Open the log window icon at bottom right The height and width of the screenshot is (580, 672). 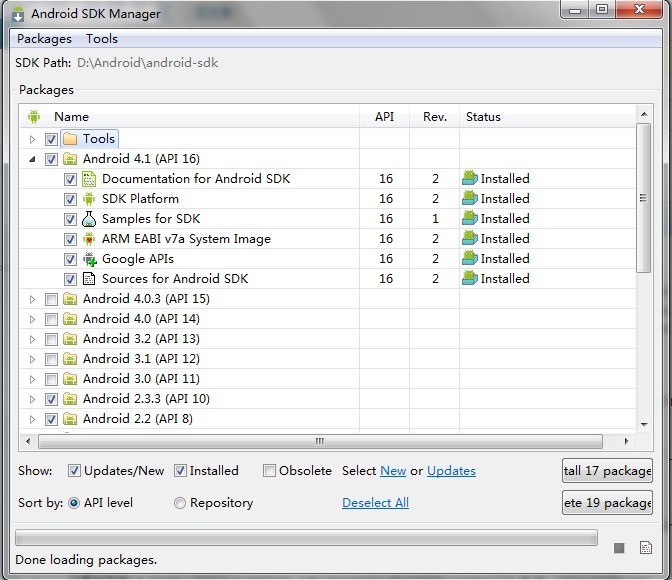click(x=646, y=548)
